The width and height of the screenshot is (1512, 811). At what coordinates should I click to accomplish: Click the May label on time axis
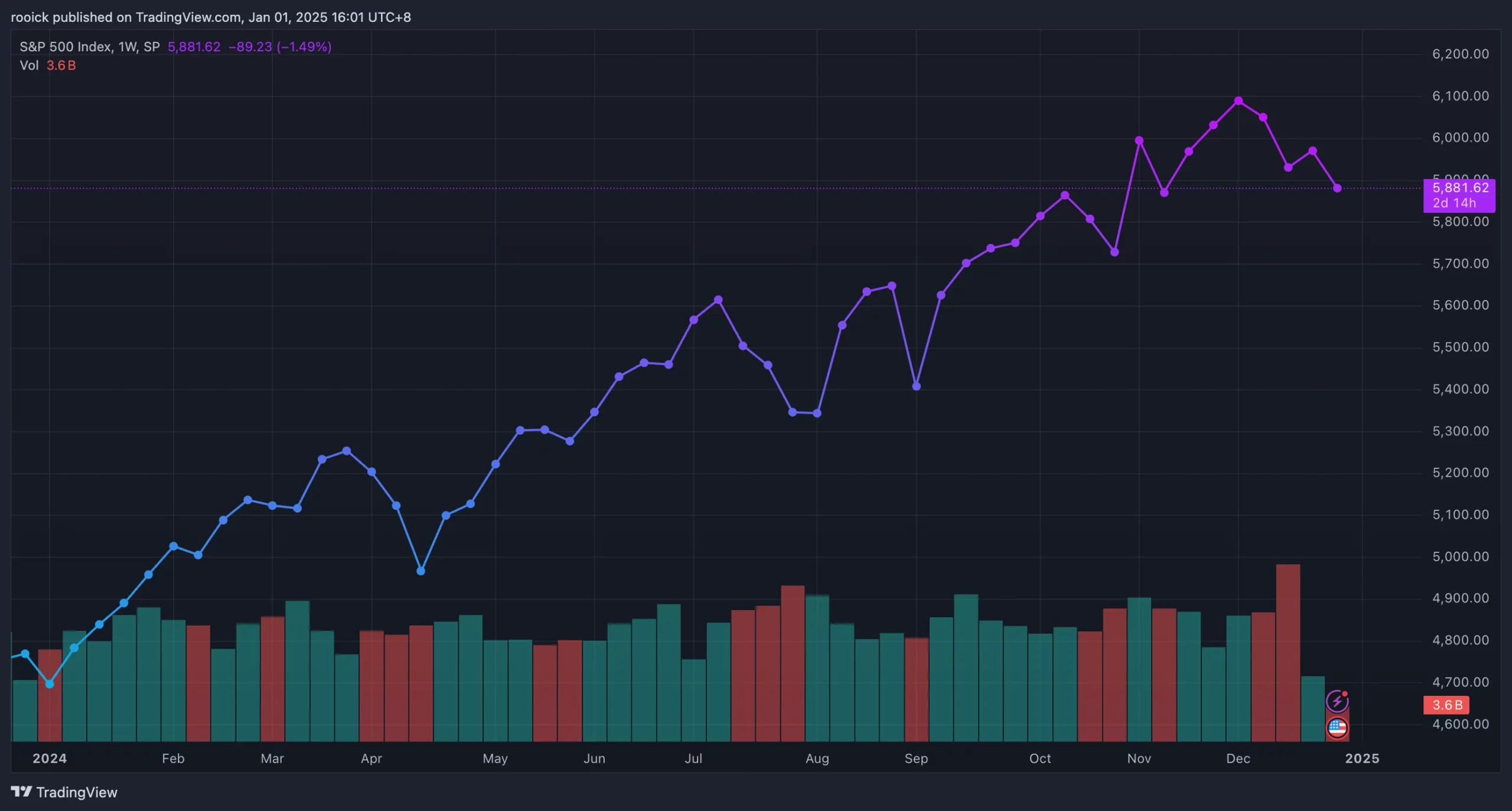[495, 758]
